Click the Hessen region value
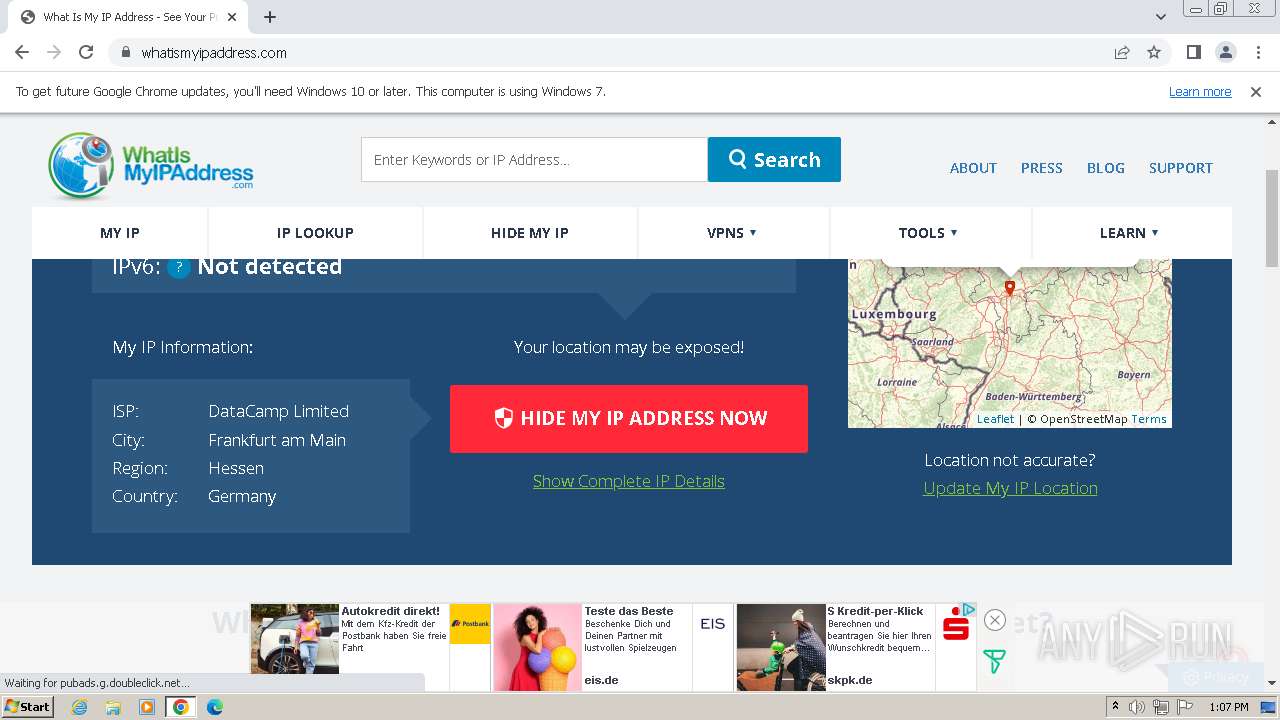1280x720 pixels. pyautogui.click(x=236, y=468)
